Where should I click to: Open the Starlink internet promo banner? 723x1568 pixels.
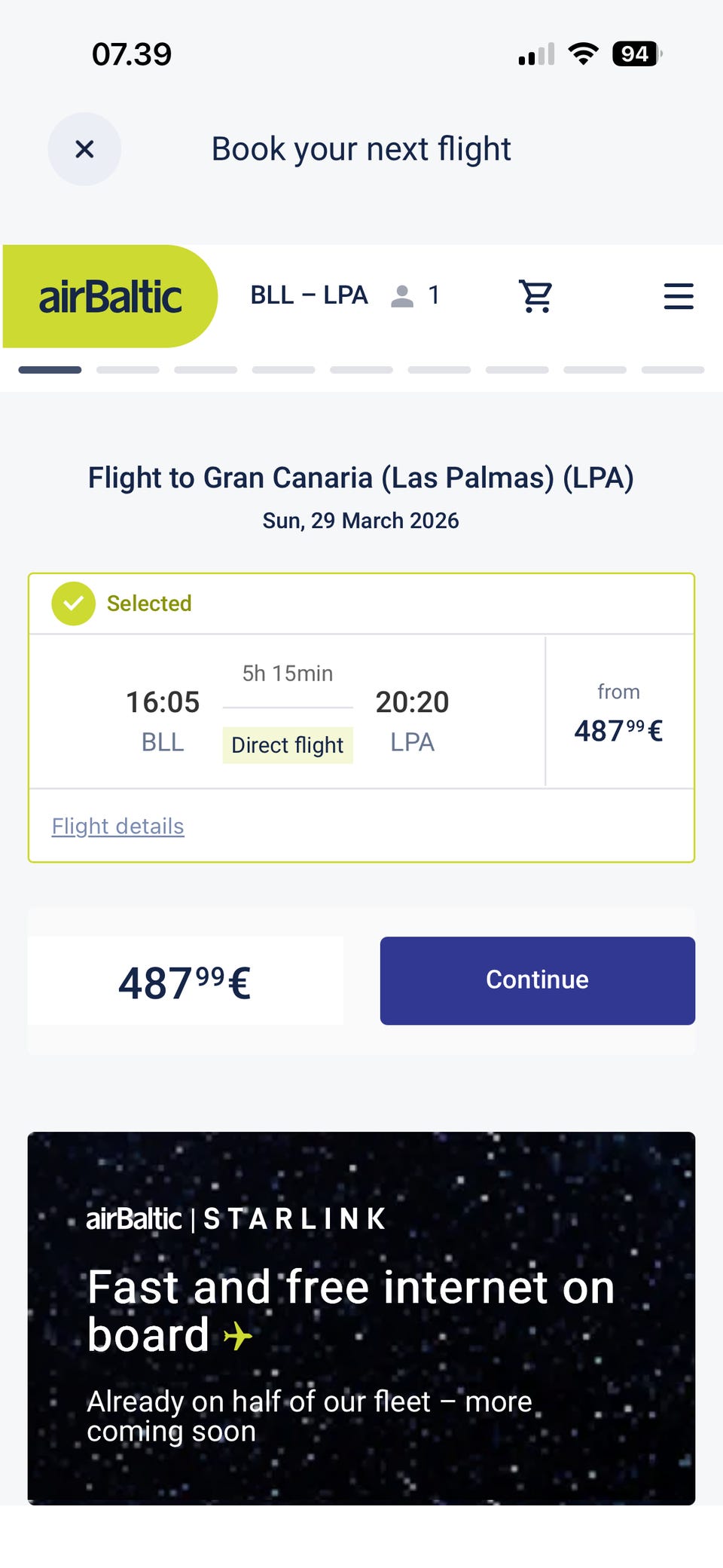pyautogui.click(x=361, y=1318)
